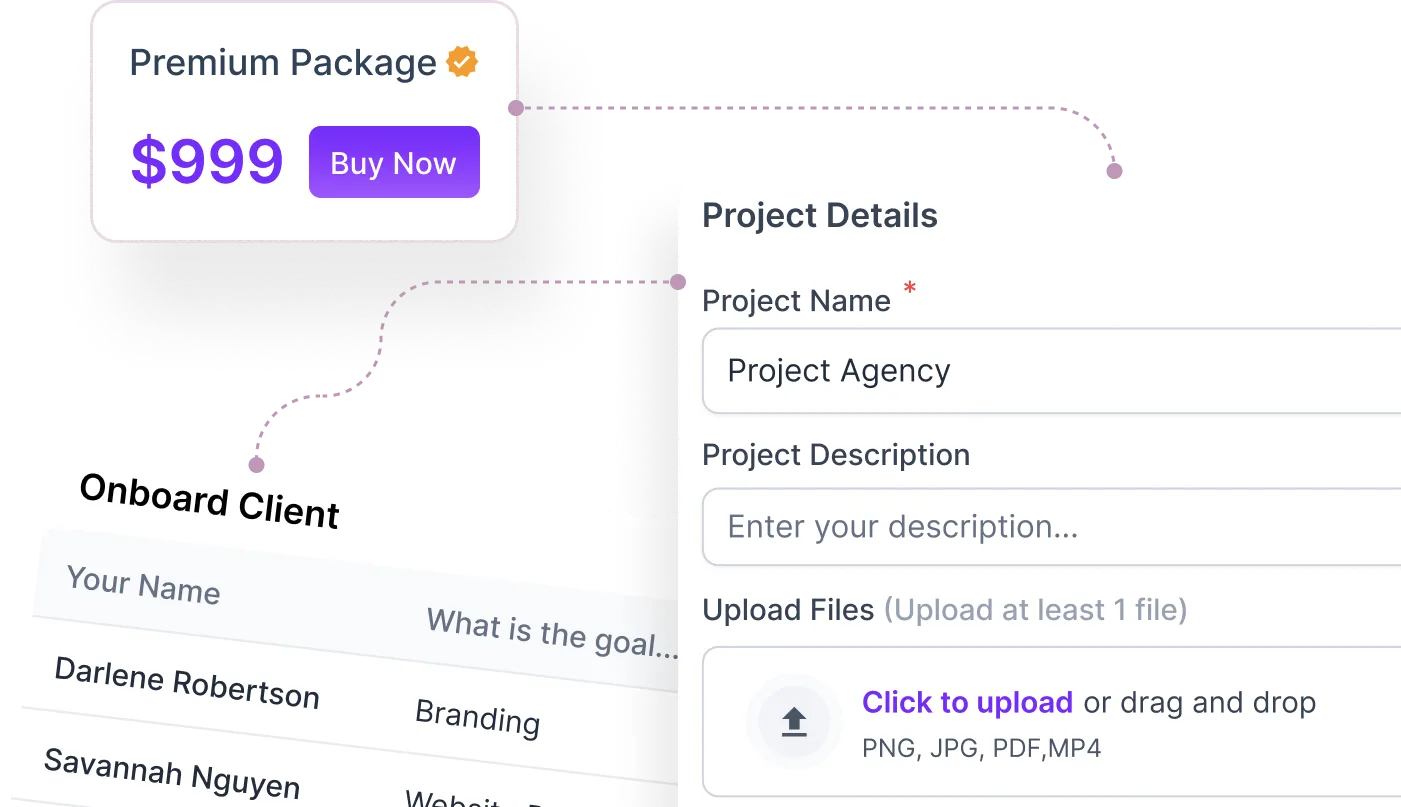This screenshot has width=1401, height=807.
Task: Click the Project Details heading
Action: 820,215
